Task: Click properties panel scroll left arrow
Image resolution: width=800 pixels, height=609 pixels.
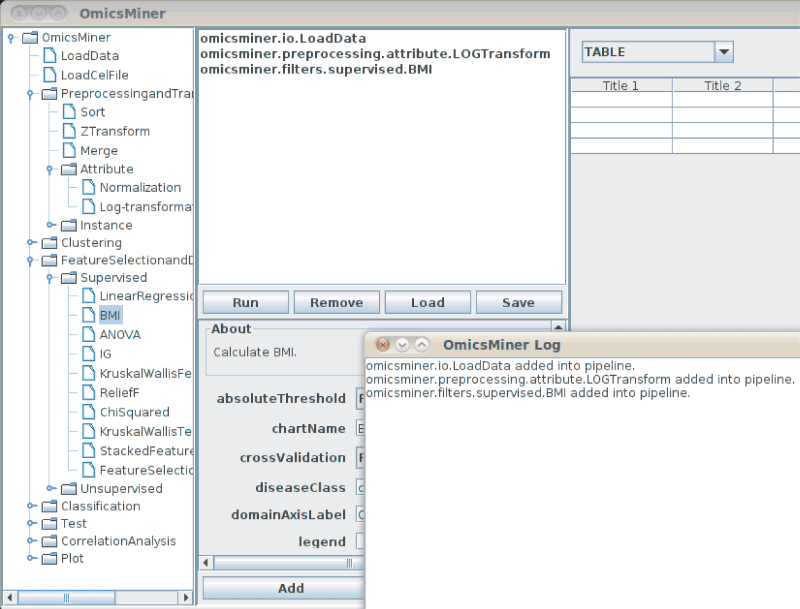Action: (206, 563)
